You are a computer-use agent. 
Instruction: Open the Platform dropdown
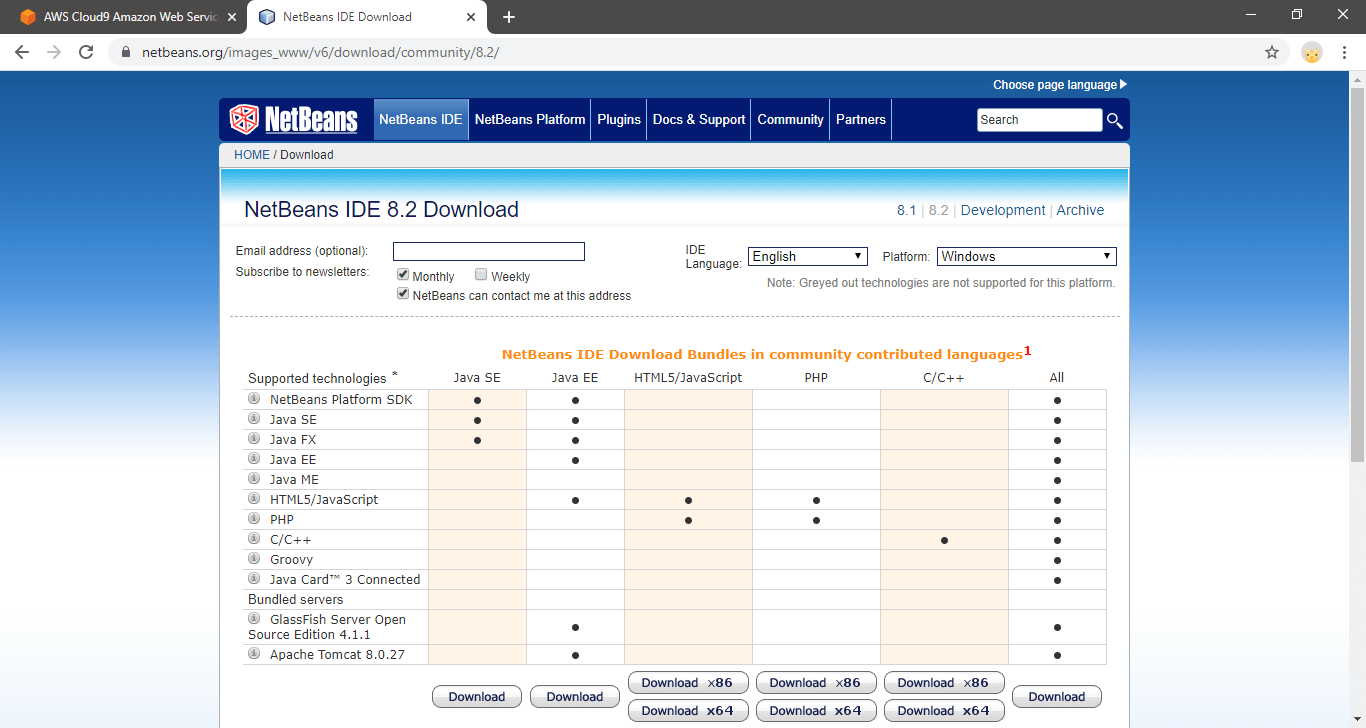pos(1027,256)
